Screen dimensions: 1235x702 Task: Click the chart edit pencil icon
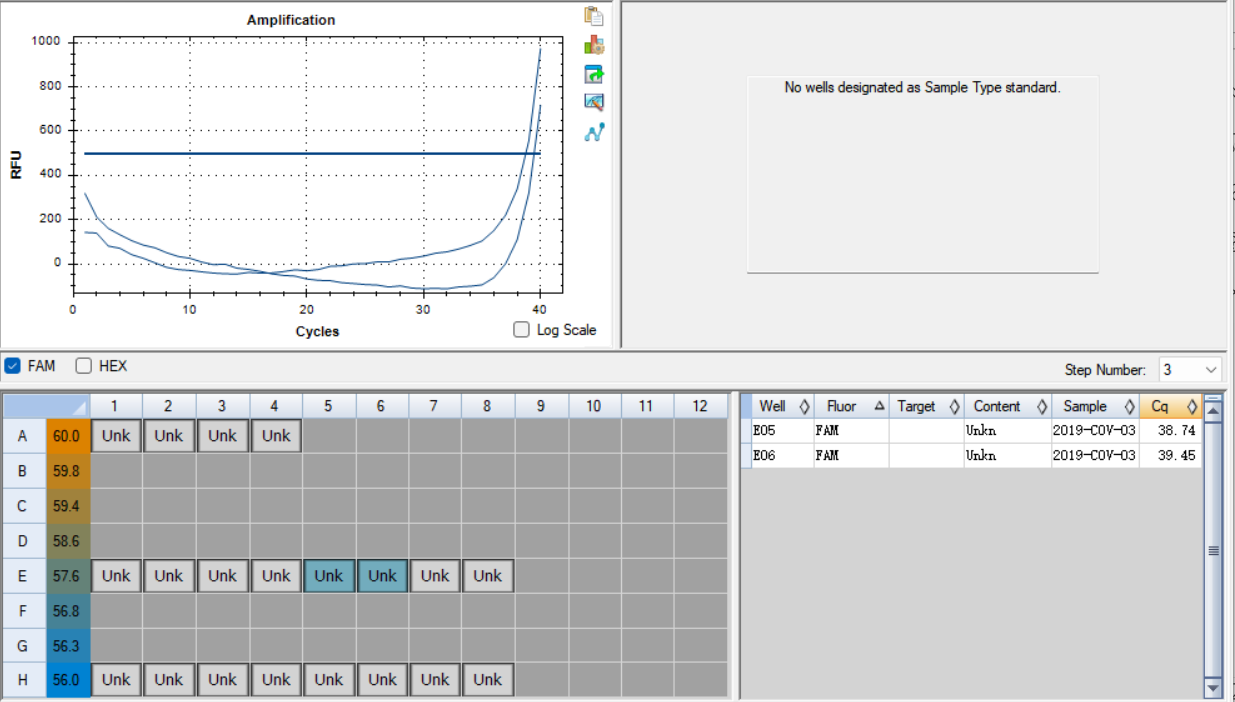[x=594, y=102]
